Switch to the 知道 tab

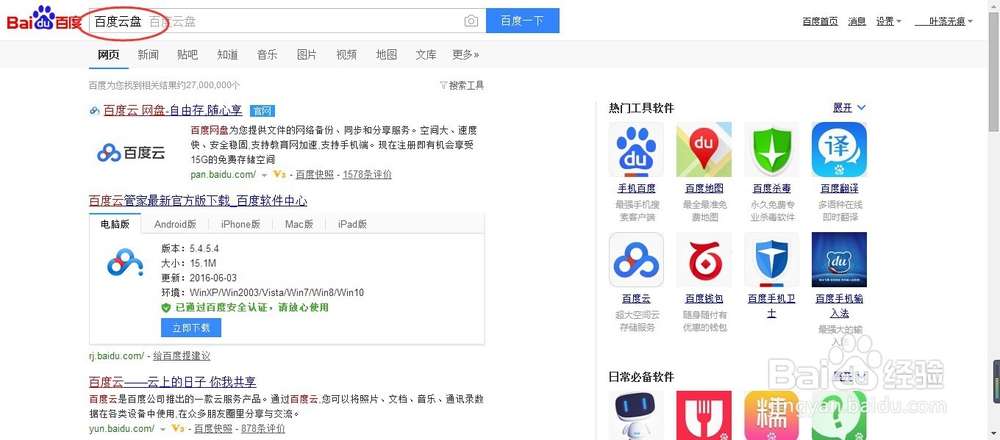click(x=228, y=55)
